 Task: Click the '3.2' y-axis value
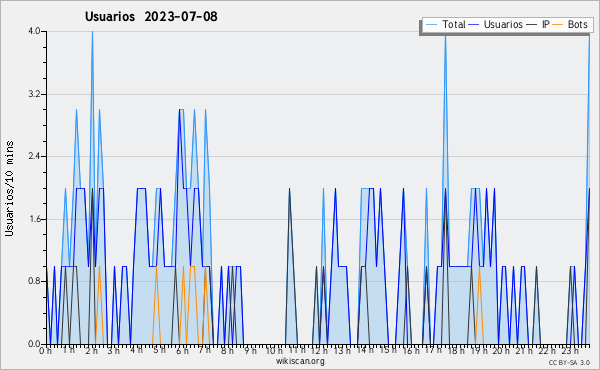coord(34,94)
